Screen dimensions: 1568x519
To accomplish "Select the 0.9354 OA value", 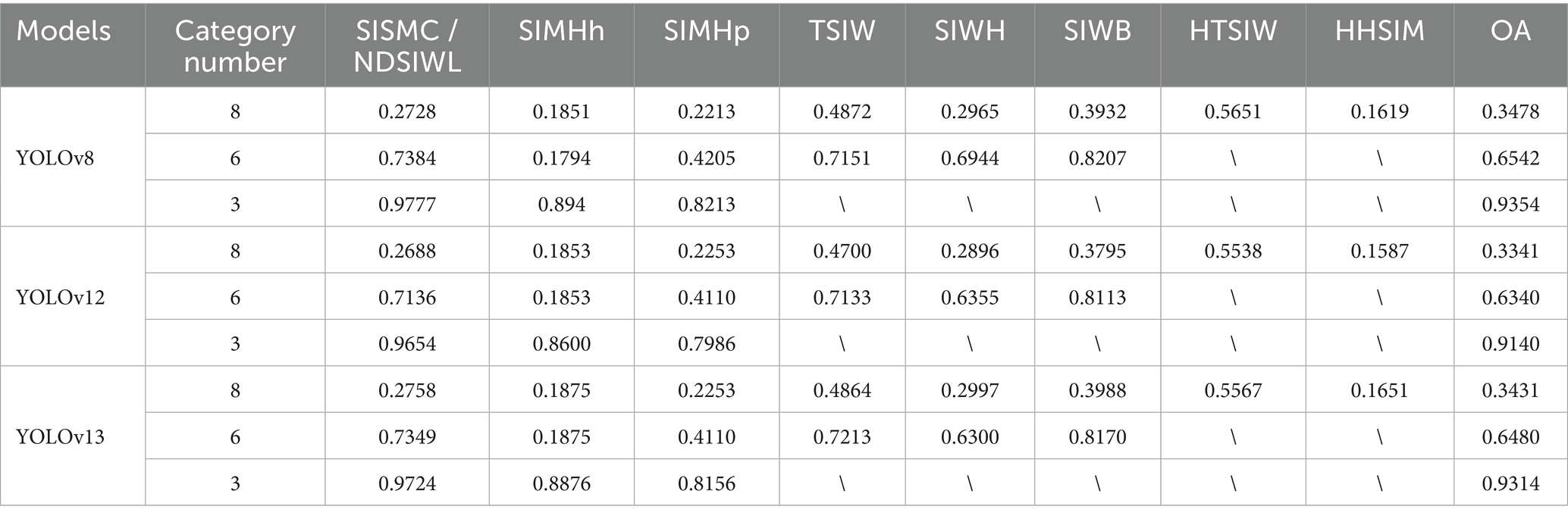I will 1510,205.
